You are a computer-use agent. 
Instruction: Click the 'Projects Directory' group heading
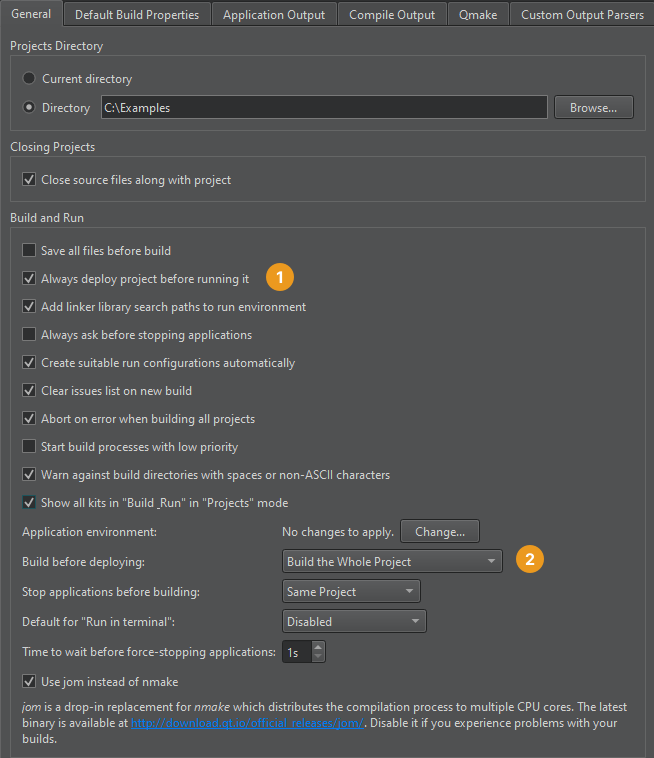pyautogui.click(x=57, y=46)
